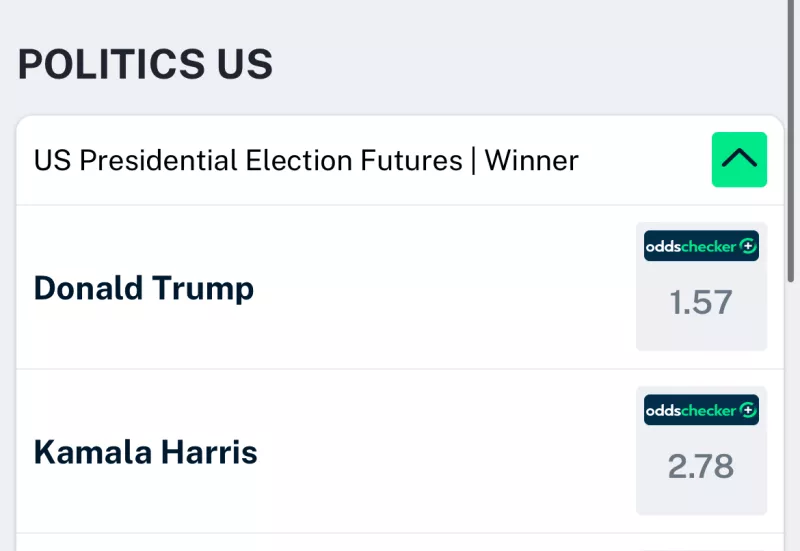Open the Kamala Harris selection name
Viewport: 800px width, 551px height.
(145, 453)
